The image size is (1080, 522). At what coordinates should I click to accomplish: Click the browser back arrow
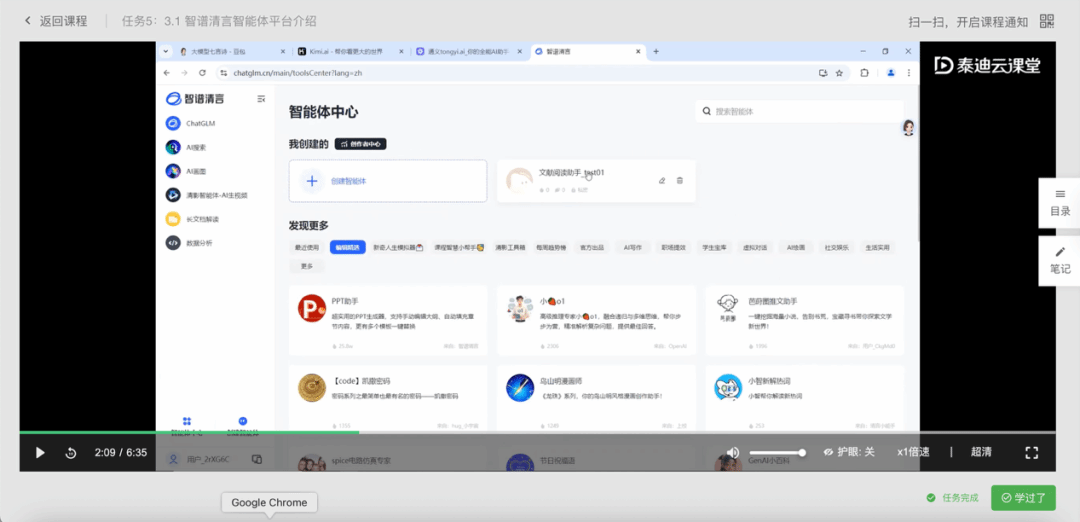(167, 72)
